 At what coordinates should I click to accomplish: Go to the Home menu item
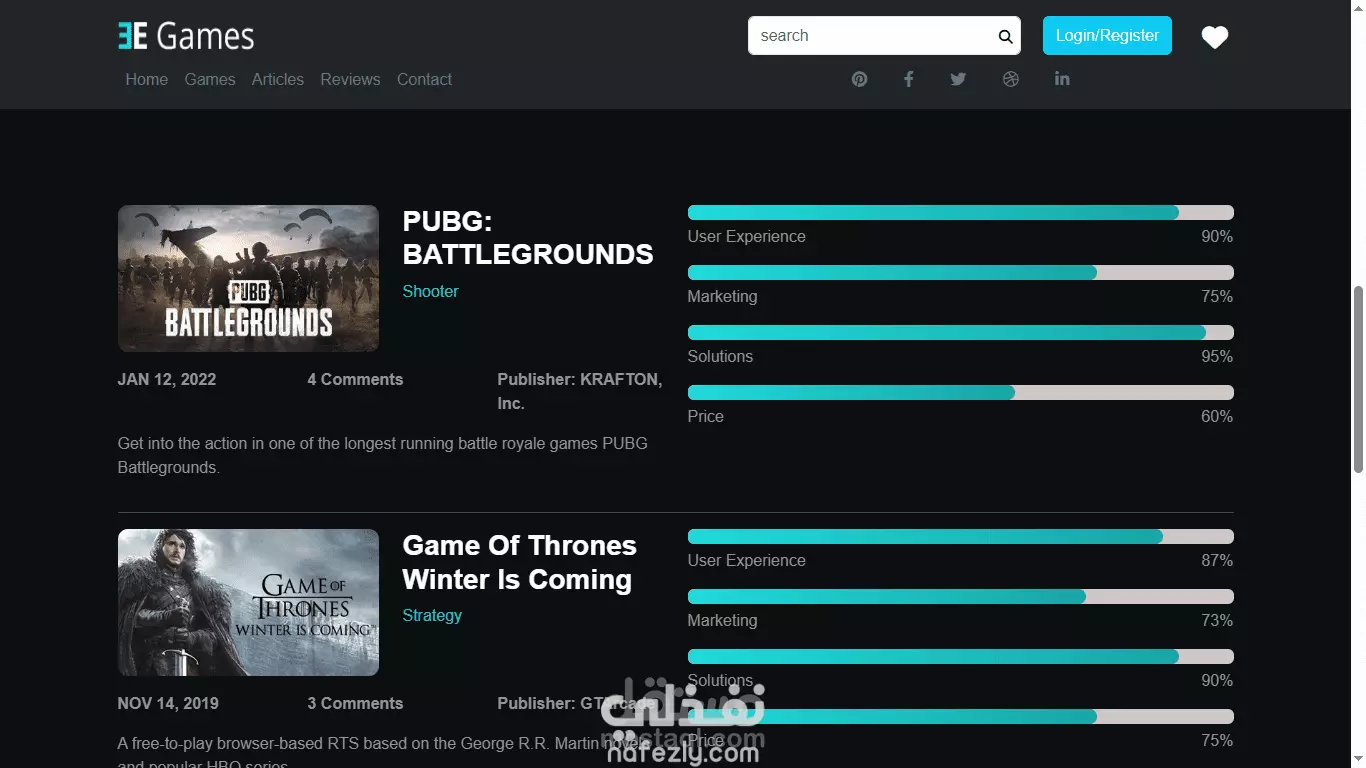point(147,79)
